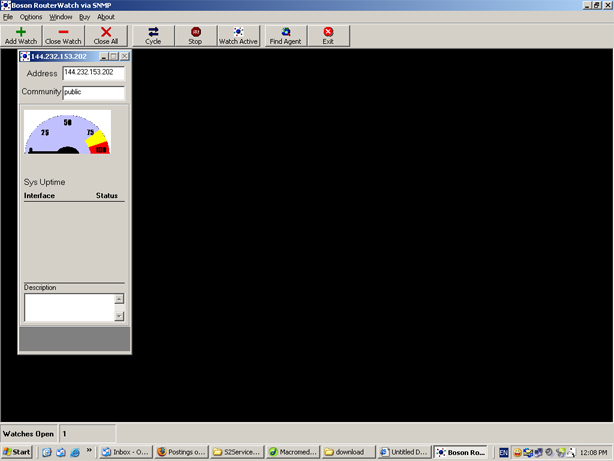Minimize the 144.232.153.202 watch window

pyautogui.click(x=104, y=56)
